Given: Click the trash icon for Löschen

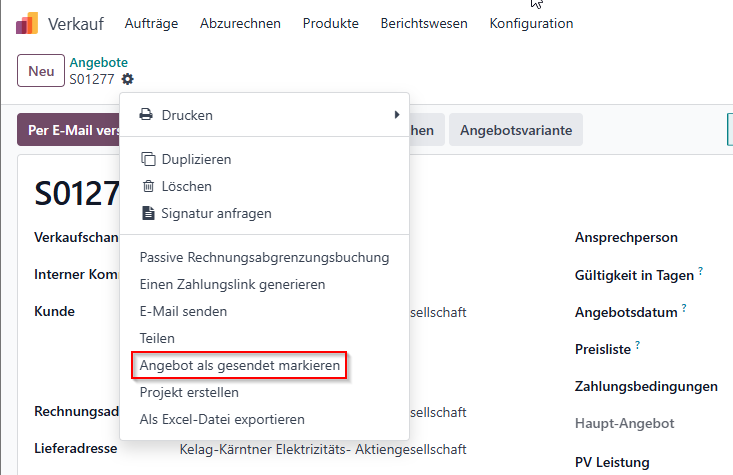Looking at the screenshot, I should pyautogui.click(x=148, y=186).
